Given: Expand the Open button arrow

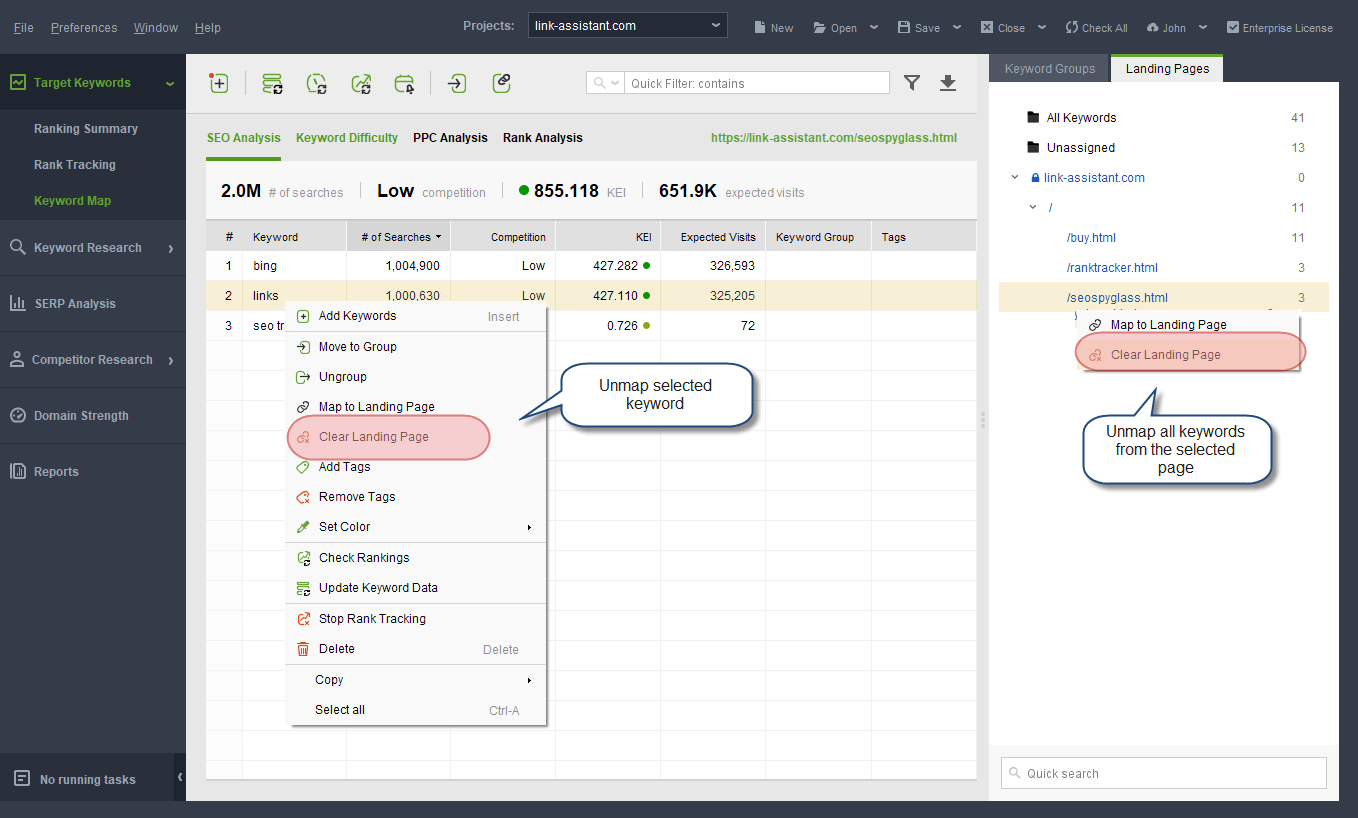Looking at the screenshot, I should tap(874, 28).
